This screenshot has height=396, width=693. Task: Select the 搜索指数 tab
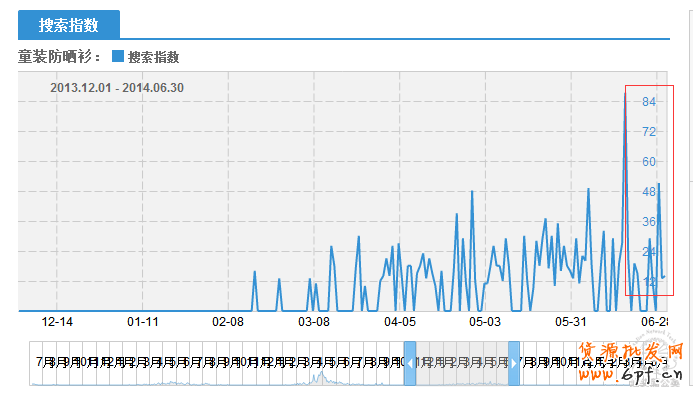click(x=69, y=25)
